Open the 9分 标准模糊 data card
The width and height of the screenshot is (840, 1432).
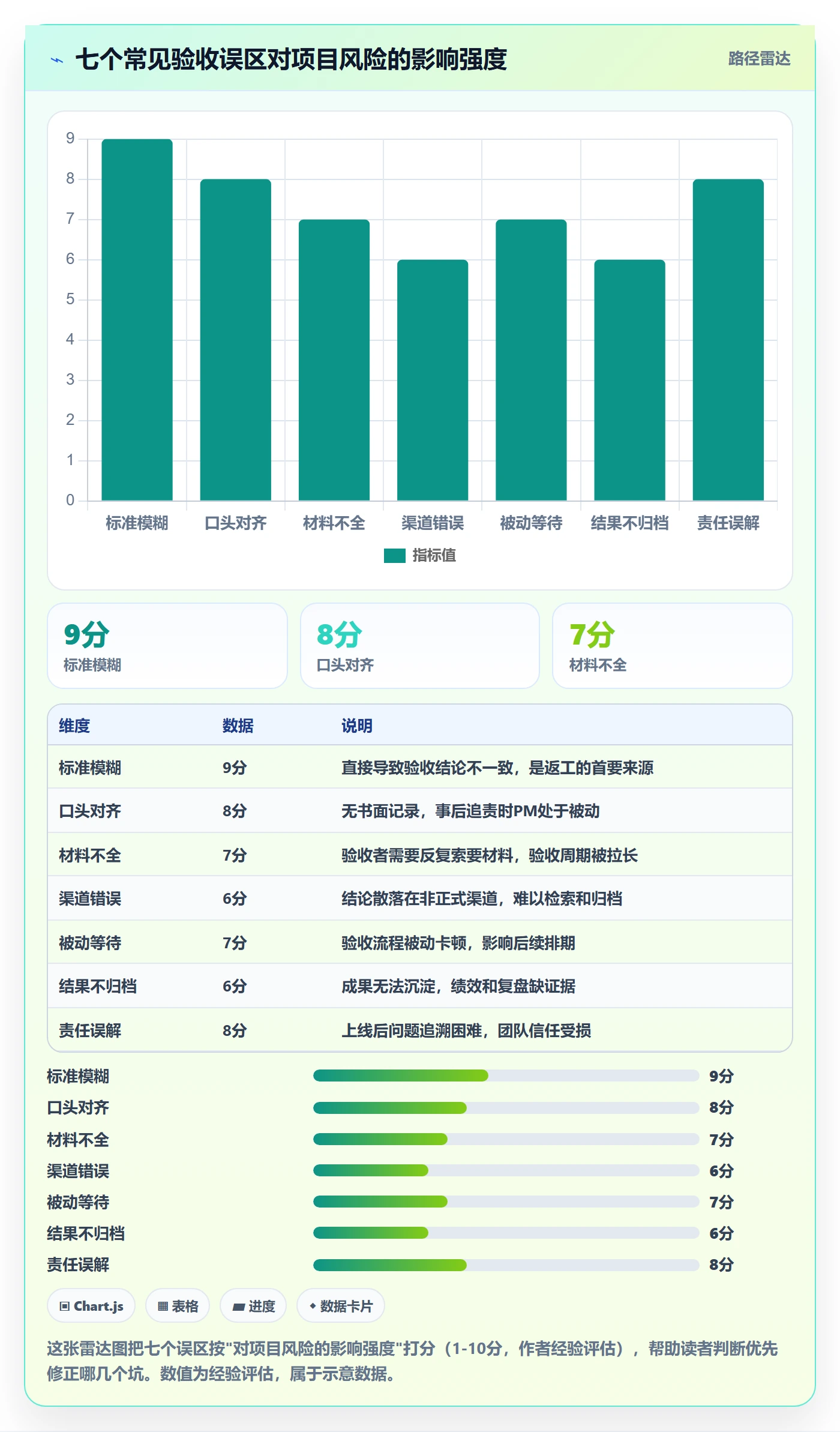(x=167, y=646)
